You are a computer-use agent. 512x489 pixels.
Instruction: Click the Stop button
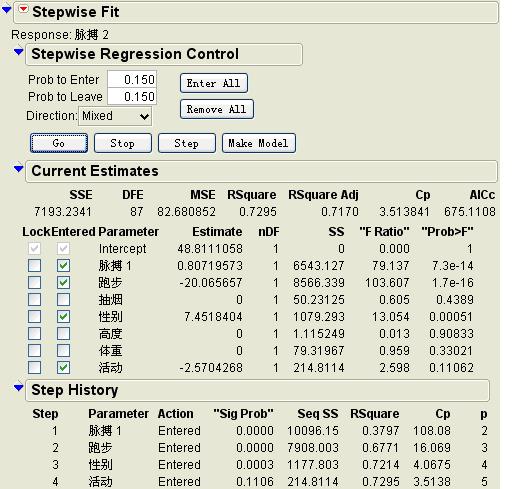[123, 143]
